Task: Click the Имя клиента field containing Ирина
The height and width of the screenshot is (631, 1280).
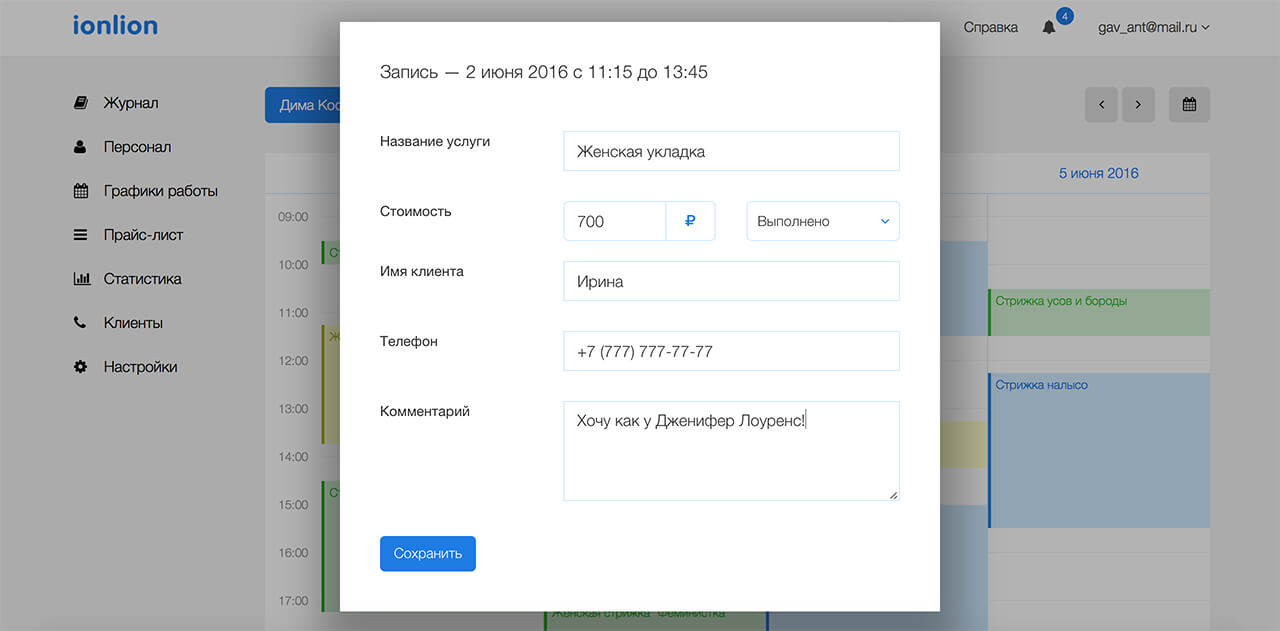Action: [x=731, y=281]
